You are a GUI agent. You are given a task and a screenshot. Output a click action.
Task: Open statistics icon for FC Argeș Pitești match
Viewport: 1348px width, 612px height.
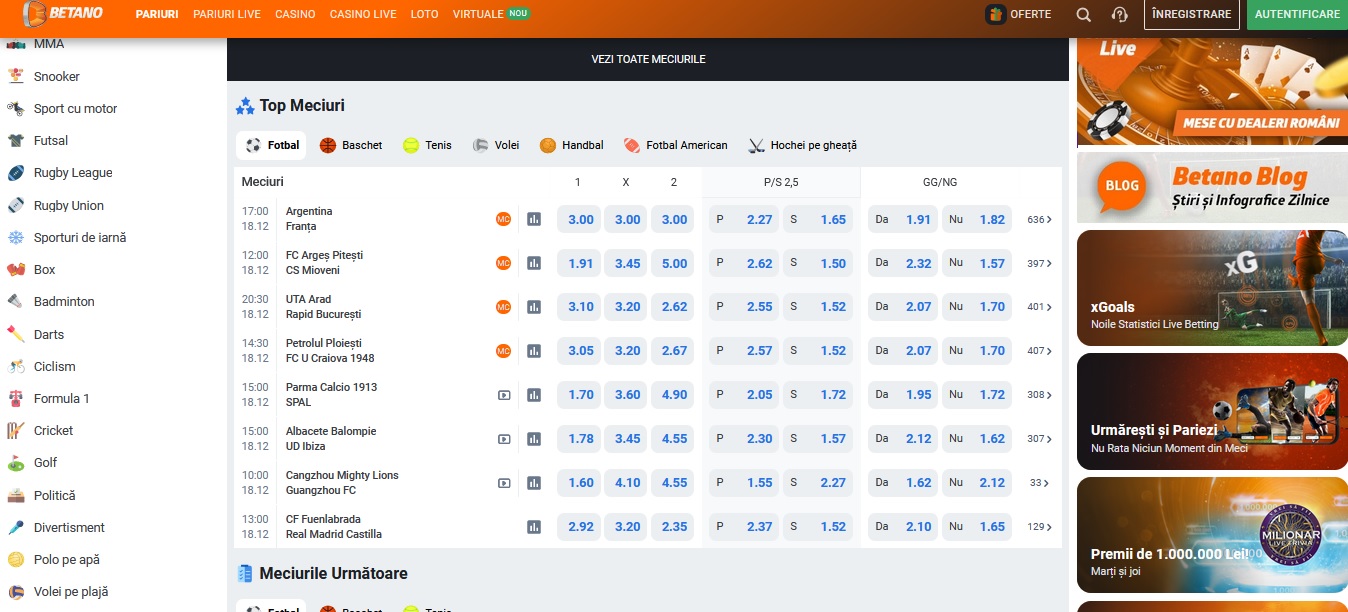pos(534,263)
